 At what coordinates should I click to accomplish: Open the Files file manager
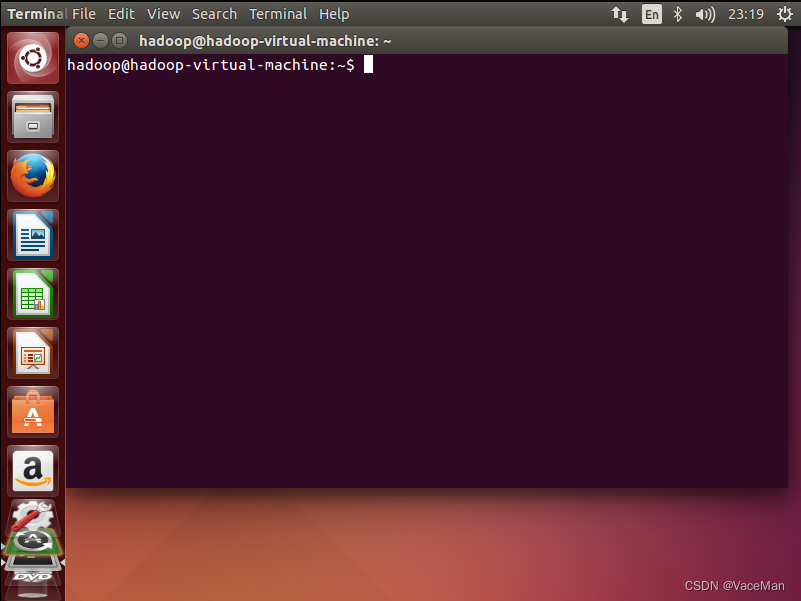pos(33,117)
